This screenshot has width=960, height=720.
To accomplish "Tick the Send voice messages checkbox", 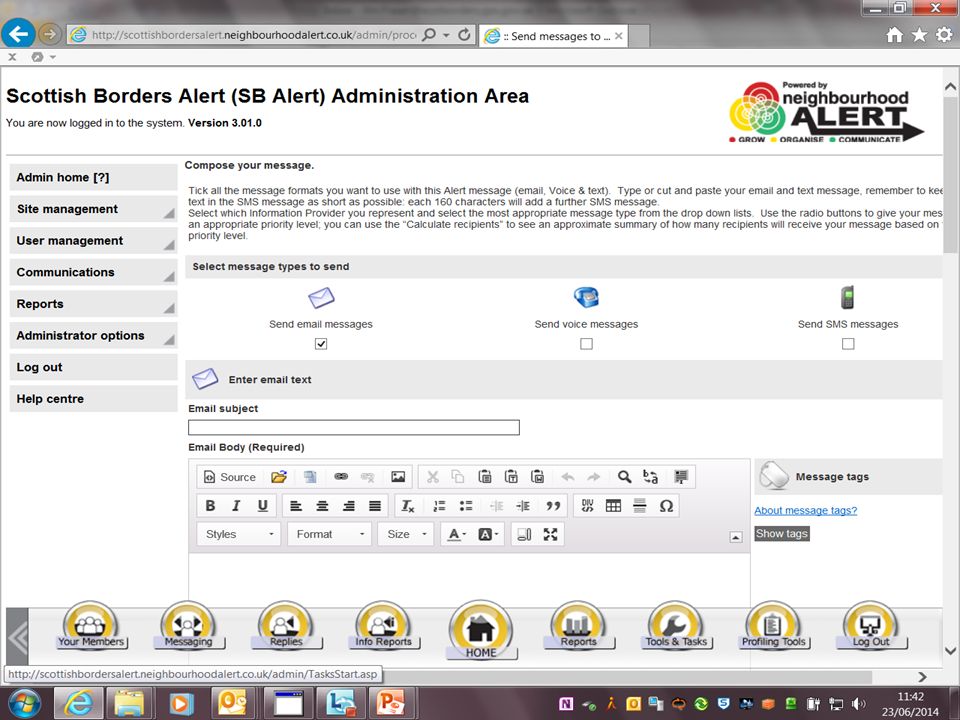I will point(587,343).
